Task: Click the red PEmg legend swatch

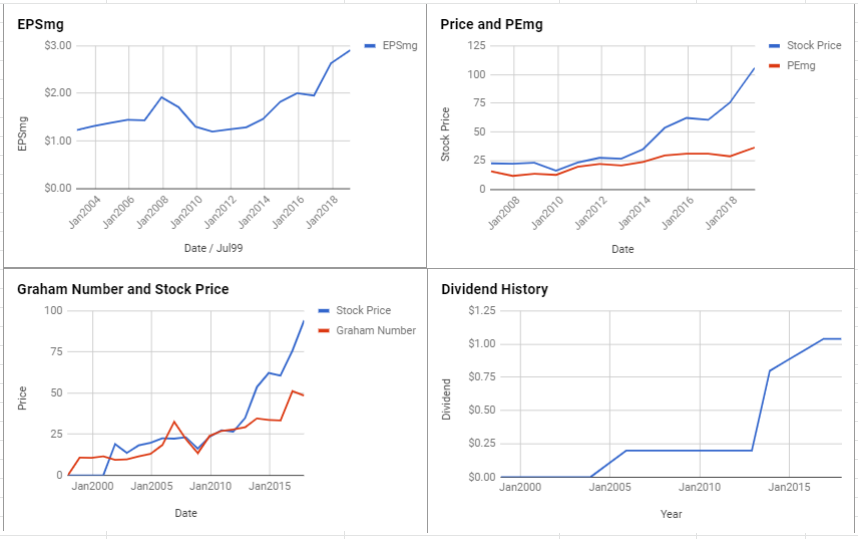Action: [x=774, y=66]
